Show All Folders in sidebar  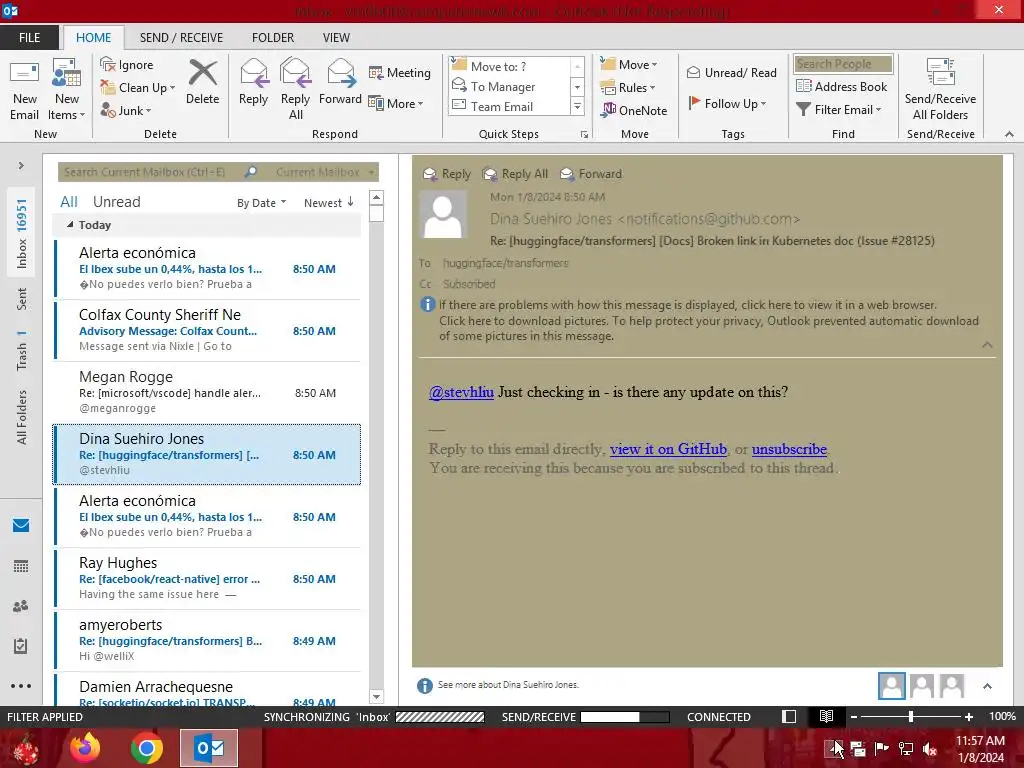tap(22, 417)
